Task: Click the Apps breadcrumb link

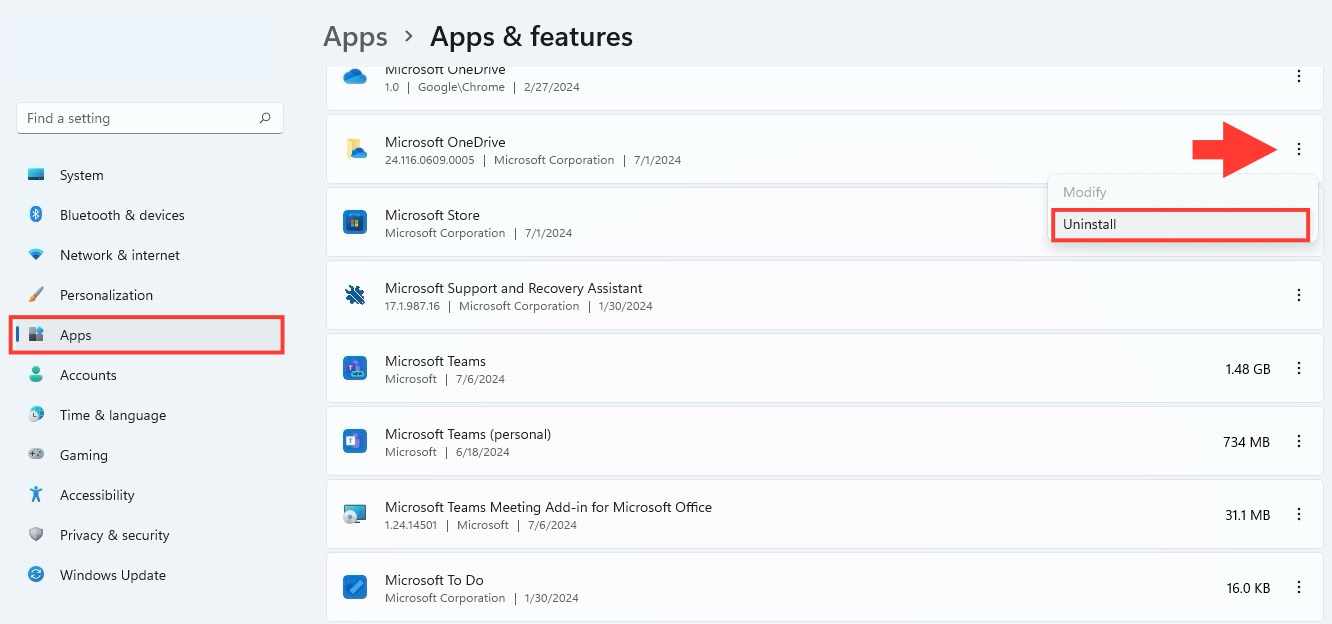Action: [x=355, y=37]
